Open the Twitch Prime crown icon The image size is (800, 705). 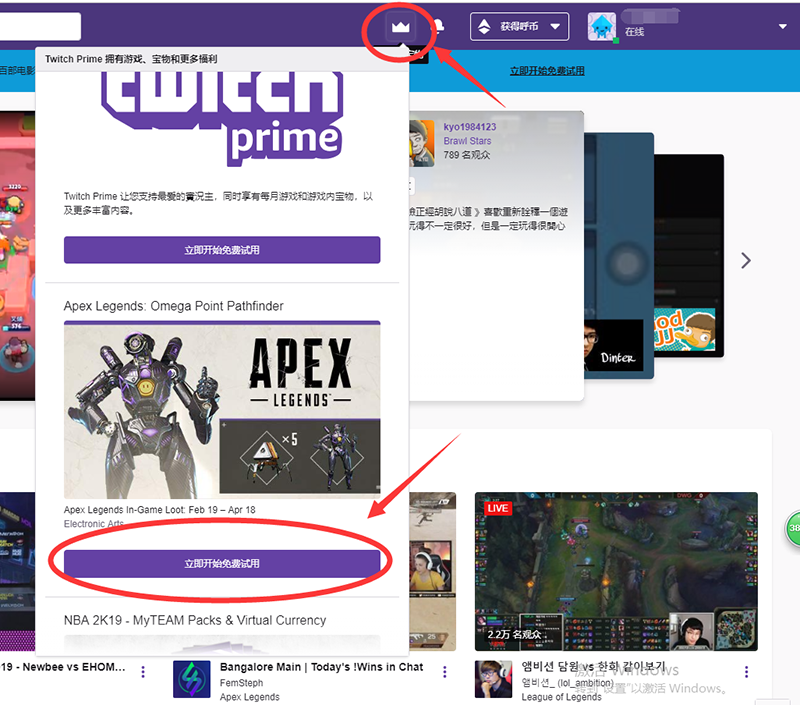[x=401, y=27]
